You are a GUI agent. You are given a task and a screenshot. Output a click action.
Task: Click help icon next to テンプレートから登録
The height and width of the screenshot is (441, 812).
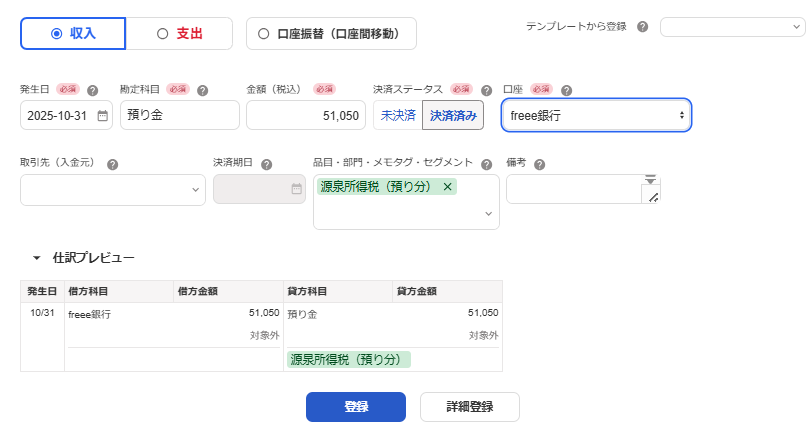pos(643,27)
